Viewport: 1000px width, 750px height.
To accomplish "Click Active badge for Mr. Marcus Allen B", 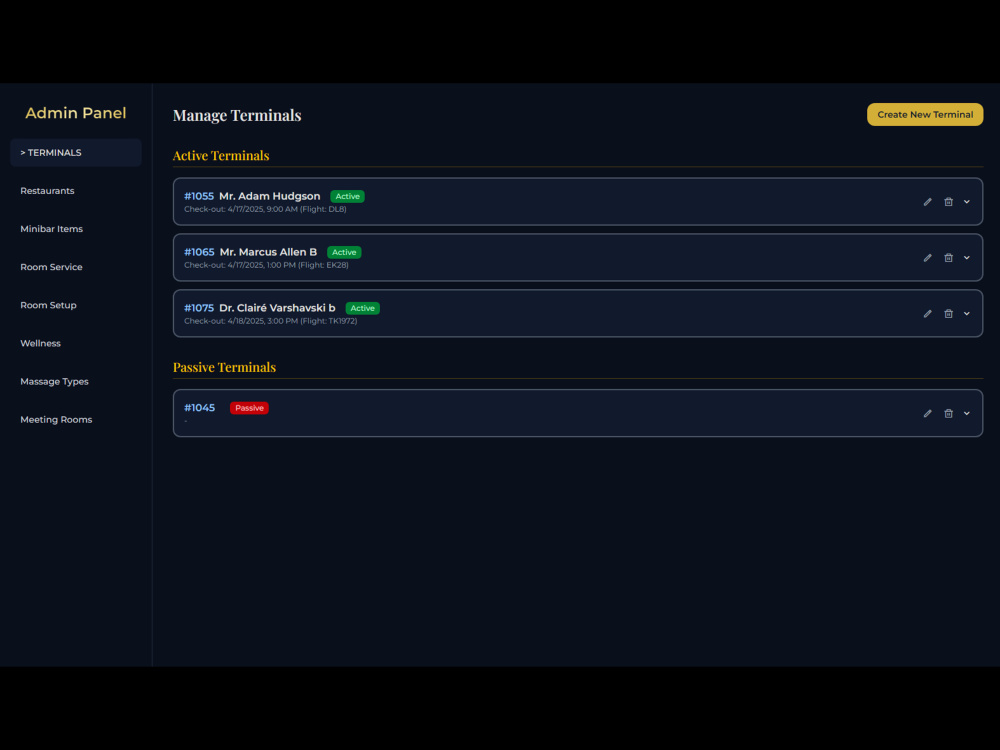I will [x=344, y=253].
